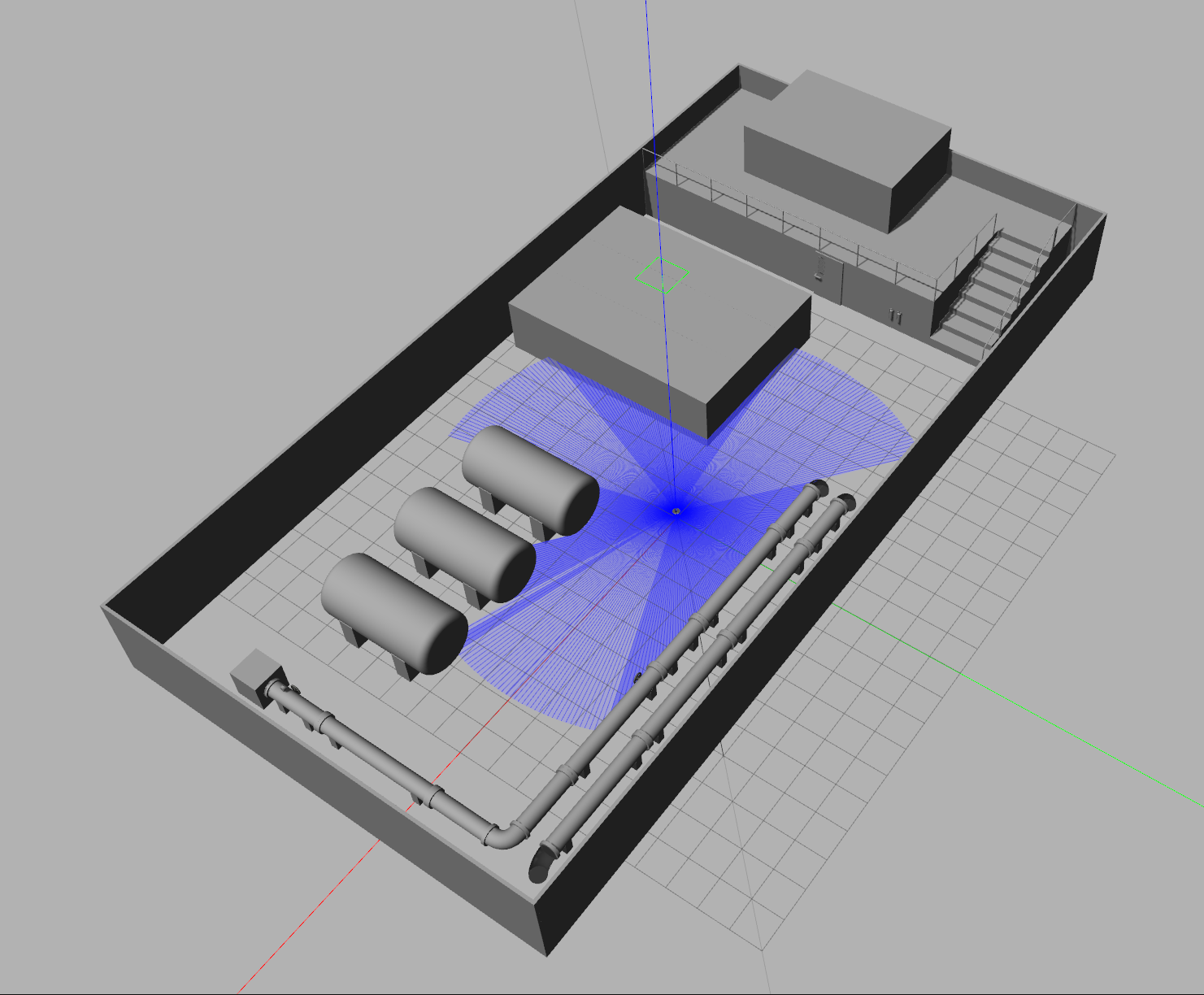Select the nearest cylindrical tank

(394, 615)
